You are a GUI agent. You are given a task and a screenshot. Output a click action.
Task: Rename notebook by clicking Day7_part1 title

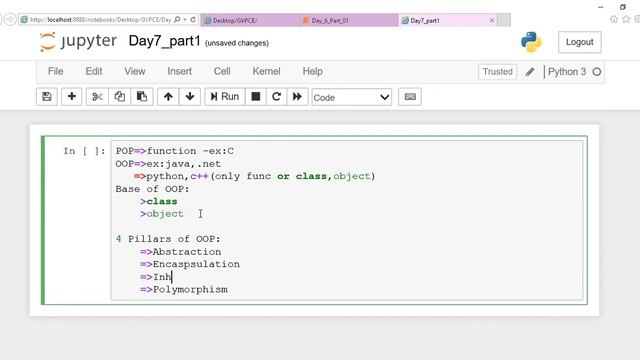coord(164,41)
